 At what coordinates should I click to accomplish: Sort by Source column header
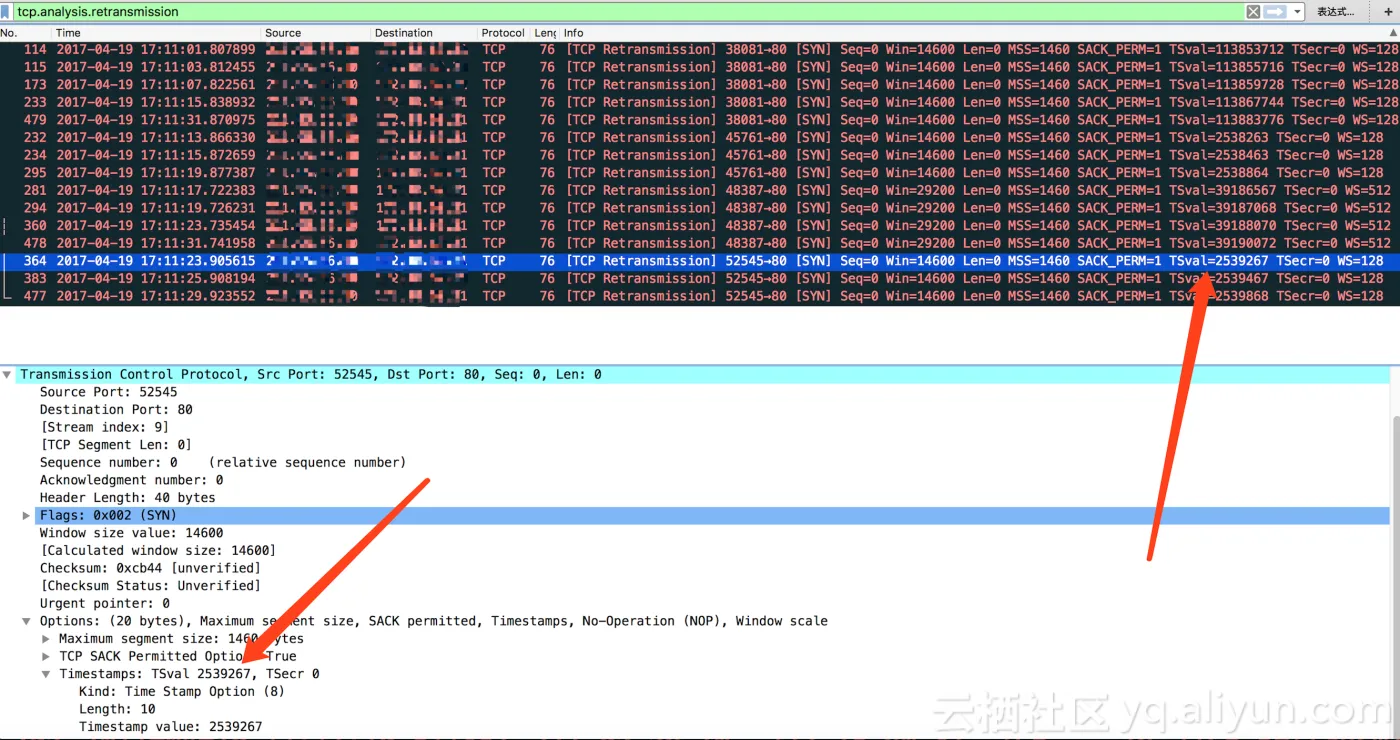(283, 33)
